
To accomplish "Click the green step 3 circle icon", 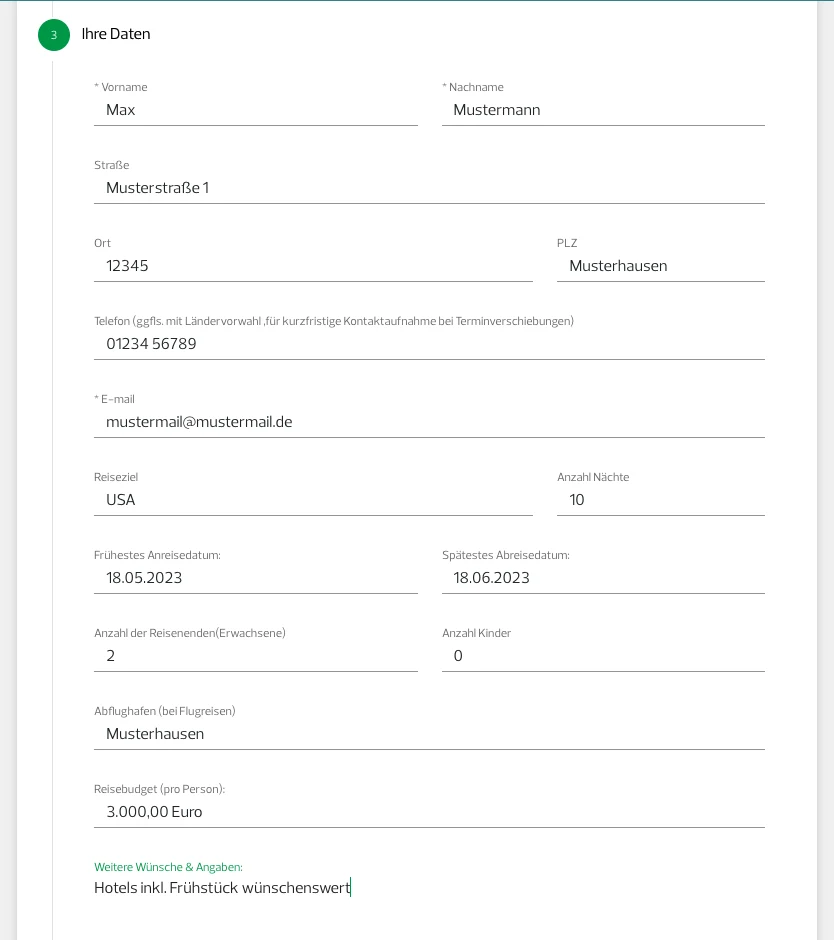I will coord(54,35).
